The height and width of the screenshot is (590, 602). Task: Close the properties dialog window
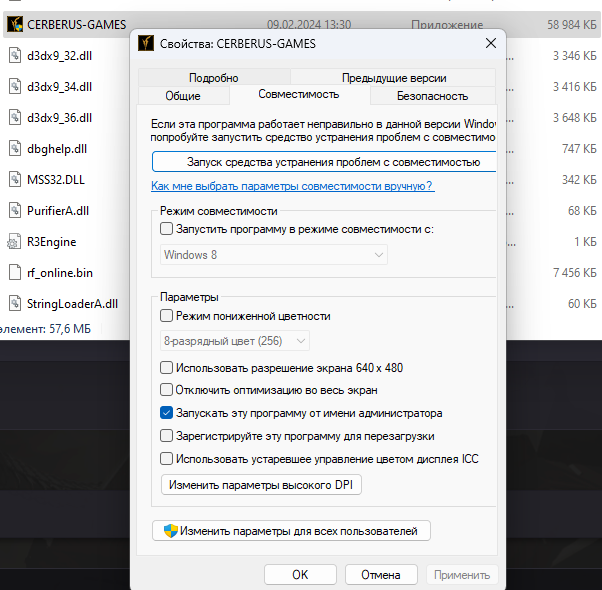[490, 43]
